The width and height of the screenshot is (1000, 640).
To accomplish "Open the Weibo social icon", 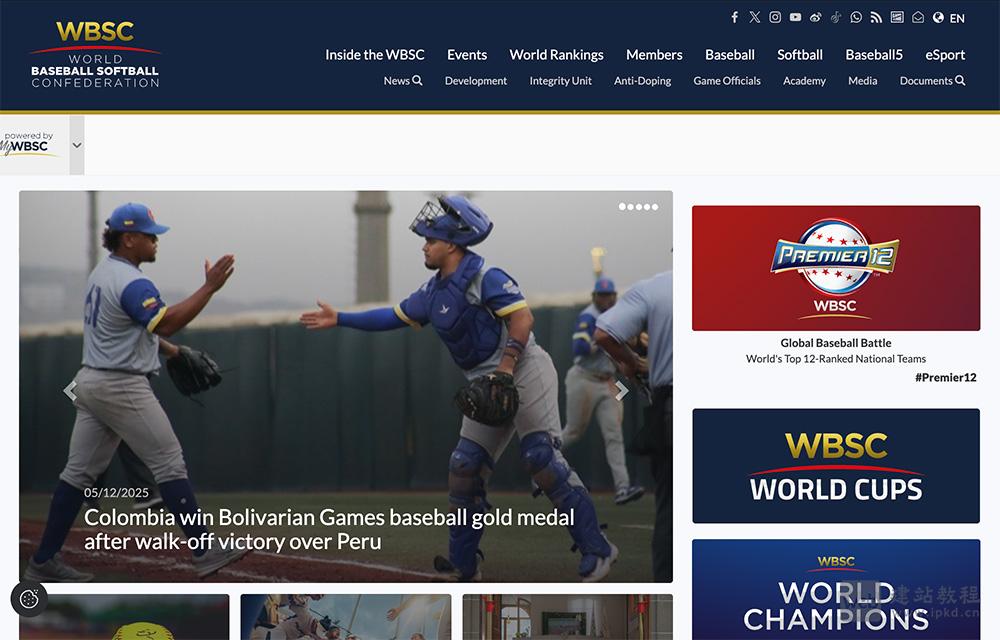I will pyautogui.click(x=816, y=17).
